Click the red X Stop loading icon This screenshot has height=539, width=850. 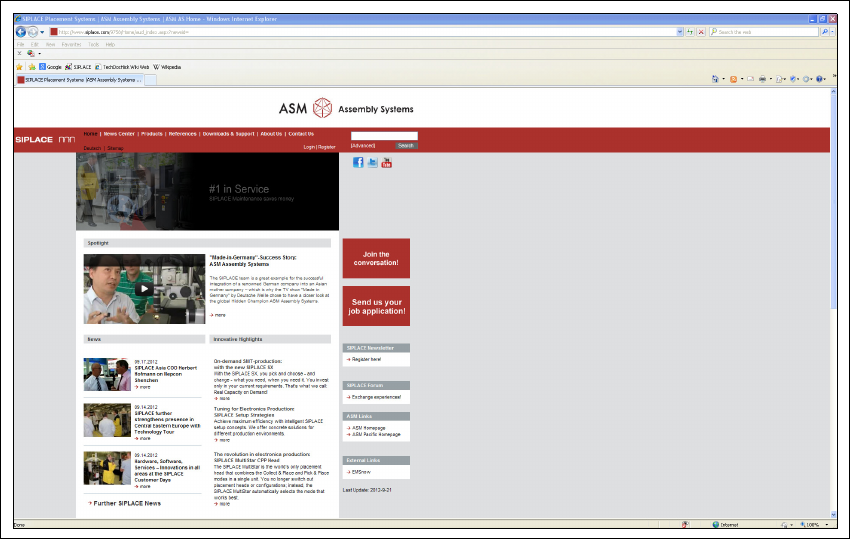(701, 32)
